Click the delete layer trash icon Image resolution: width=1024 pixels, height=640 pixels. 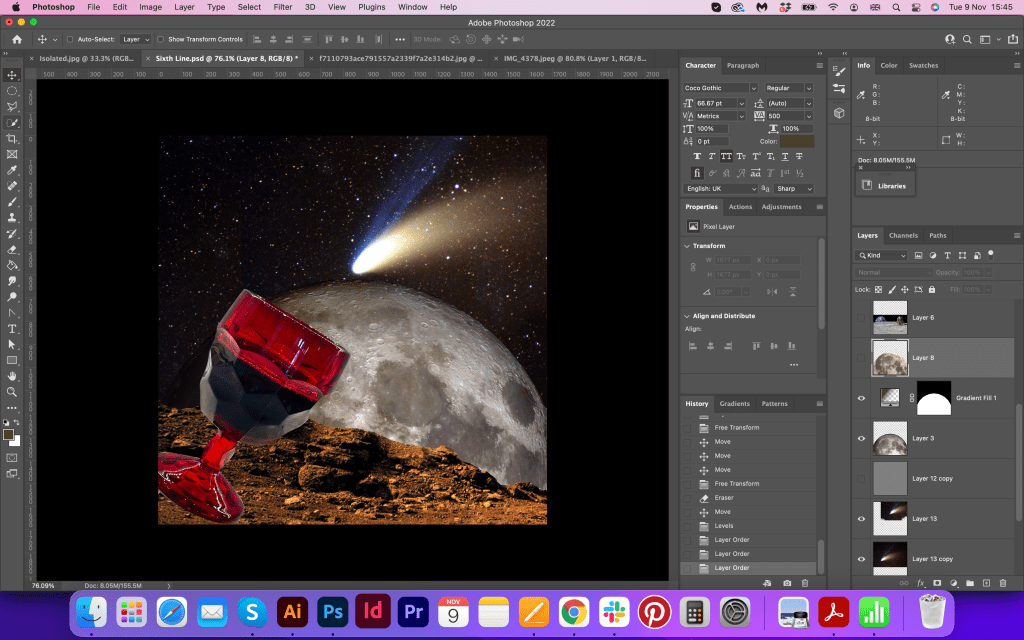[x=1003, y=582]
